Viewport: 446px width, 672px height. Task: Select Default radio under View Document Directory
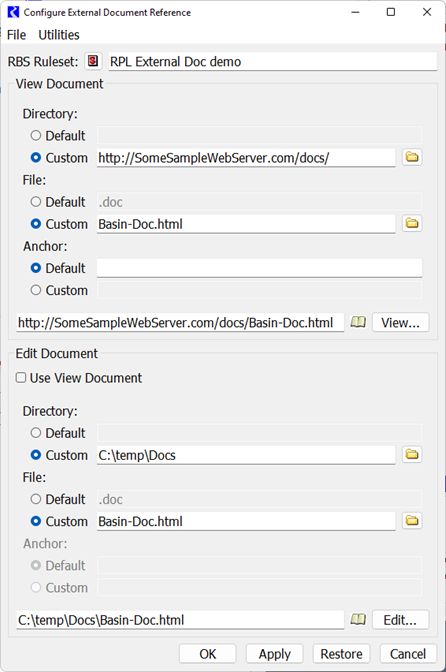(36, 135)
